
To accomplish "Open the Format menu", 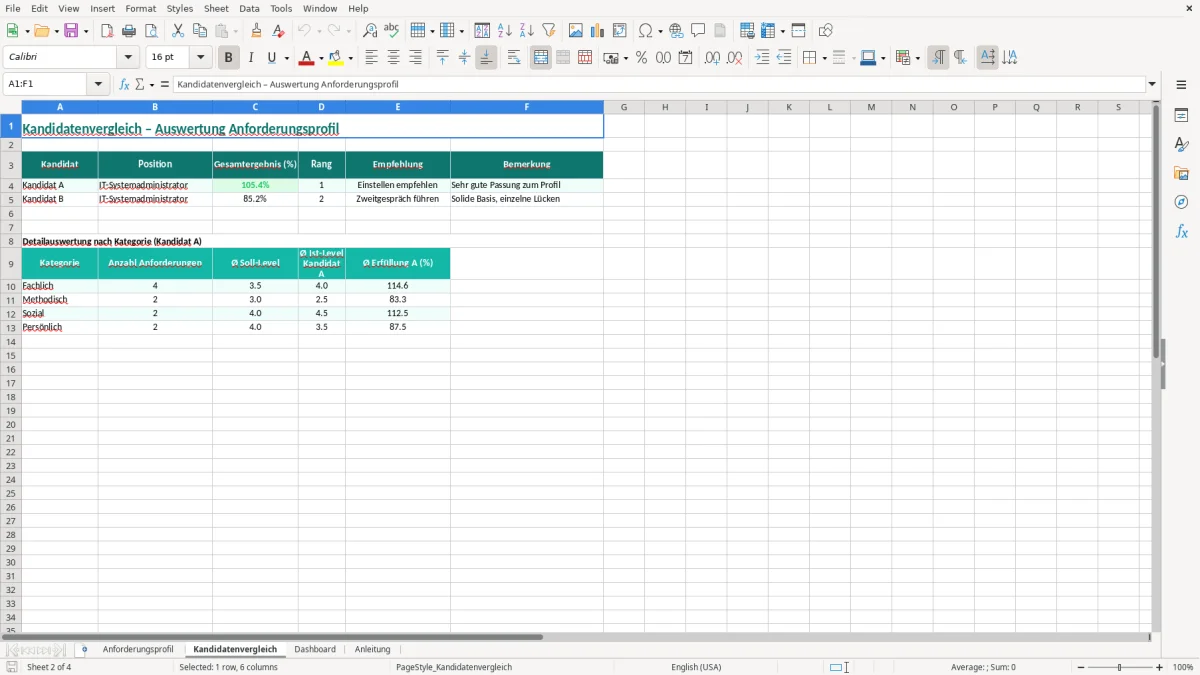I will tap(141, 8).
